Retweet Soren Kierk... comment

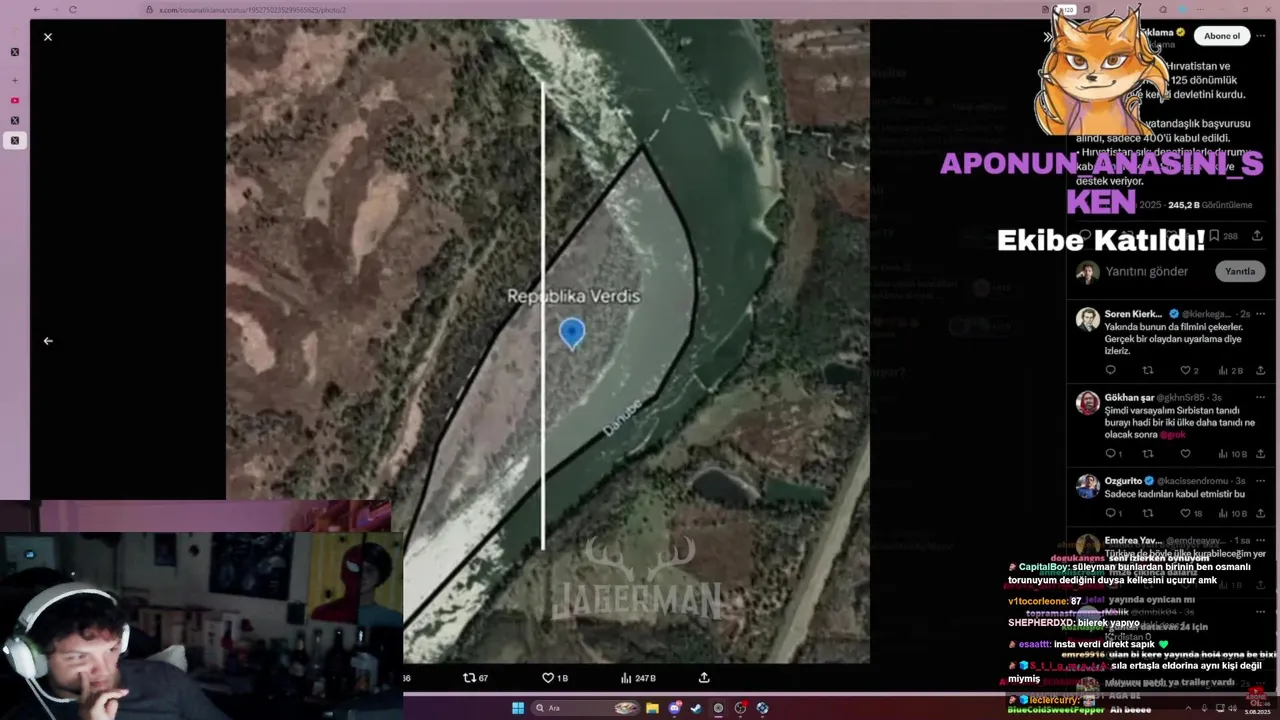coord(1148,371)
